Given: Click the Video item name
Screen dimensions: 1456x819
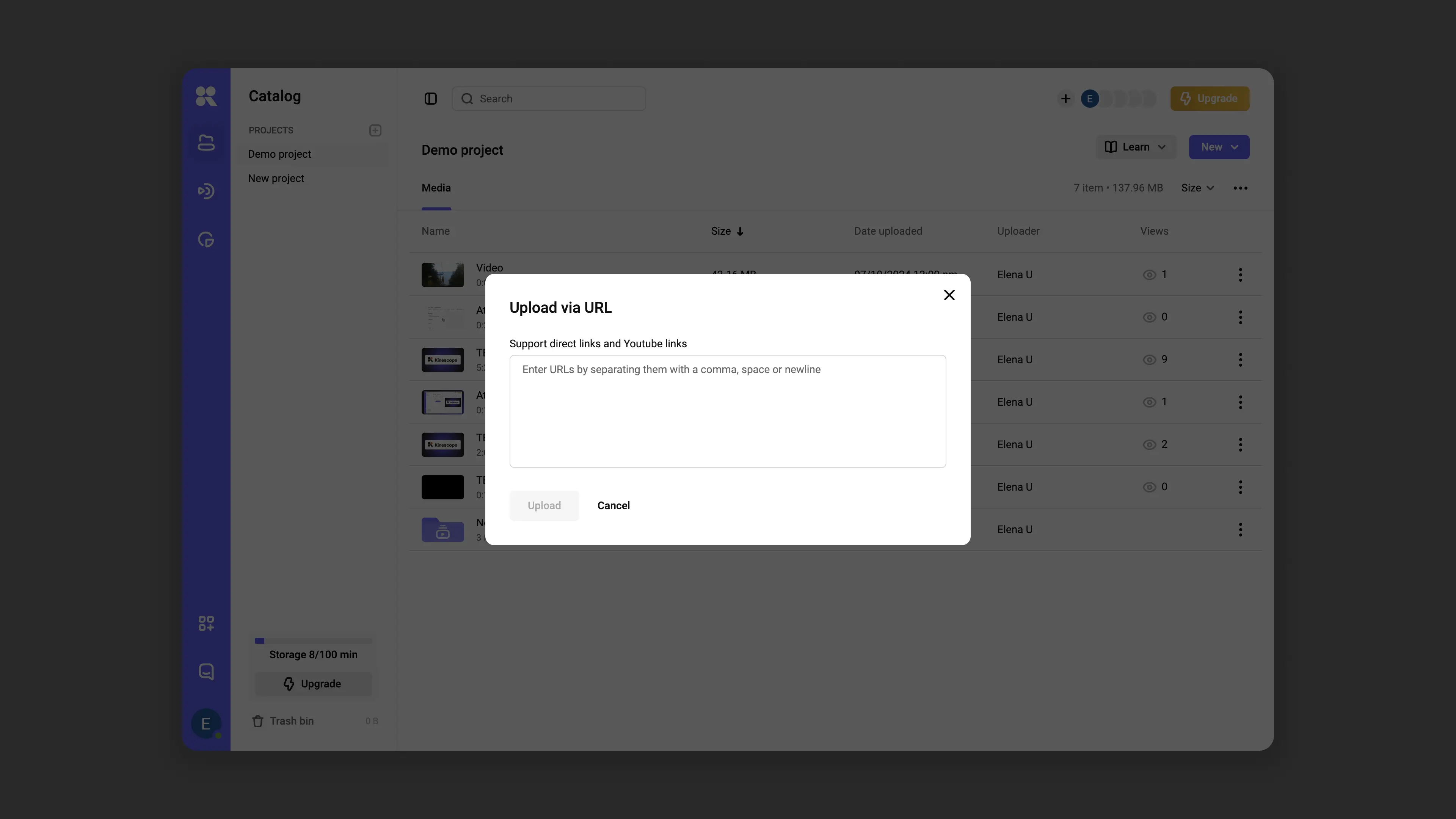Looking at the screenshot, I should (x=489, y=267).
